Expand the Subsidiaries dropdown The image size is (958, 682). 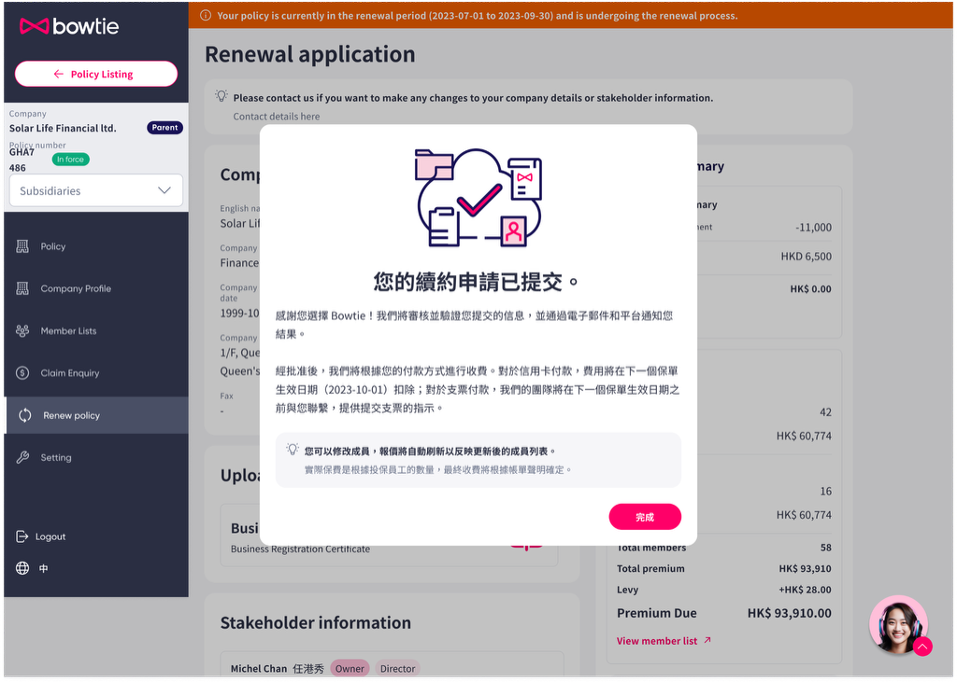tap(95, 190)
